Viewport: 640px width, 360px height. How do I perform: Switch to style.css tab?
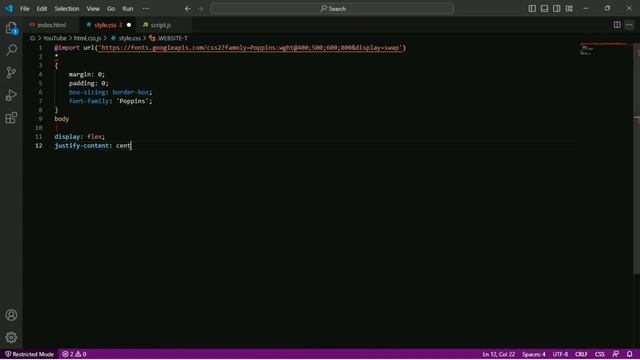[x=108, y=25]
